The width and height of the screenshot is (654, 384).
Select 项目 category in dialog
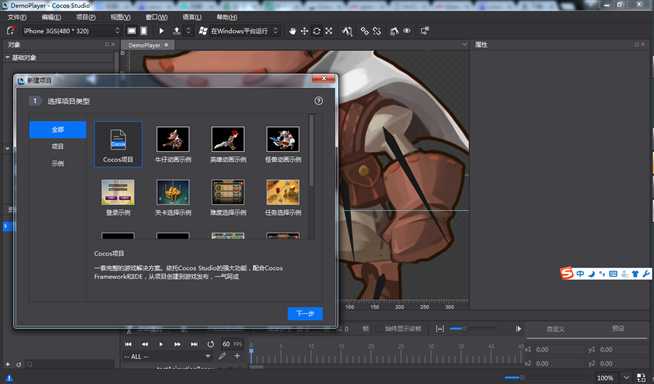tap(58, 146)
